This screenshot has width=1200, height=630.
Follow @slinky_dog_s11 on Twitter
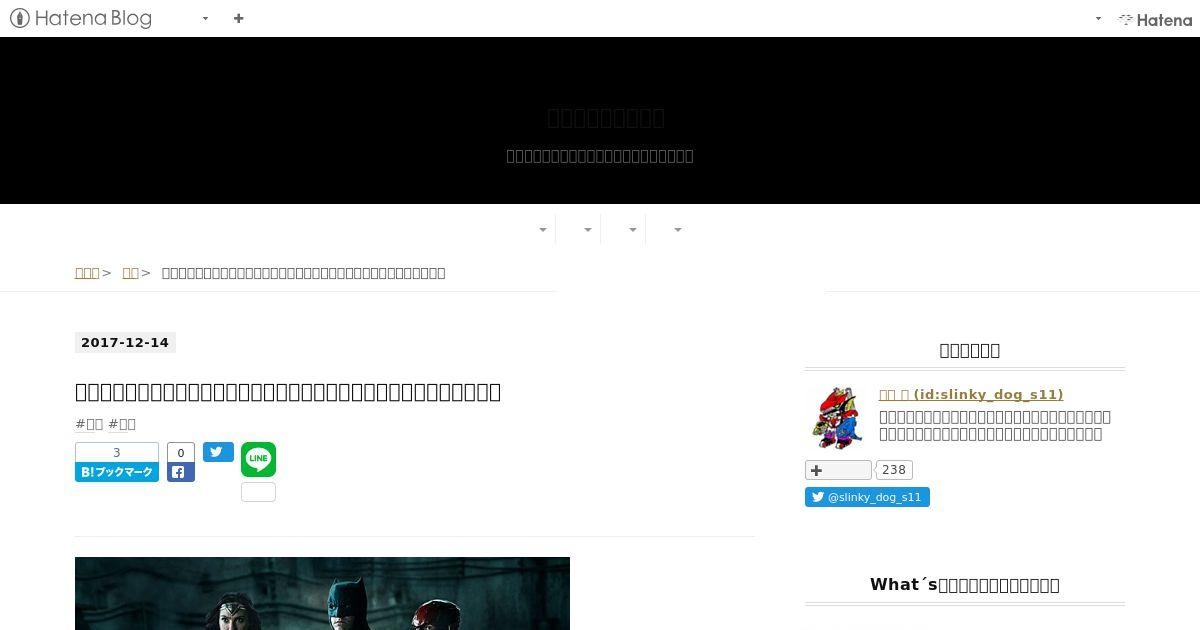[x=867, y=497]
